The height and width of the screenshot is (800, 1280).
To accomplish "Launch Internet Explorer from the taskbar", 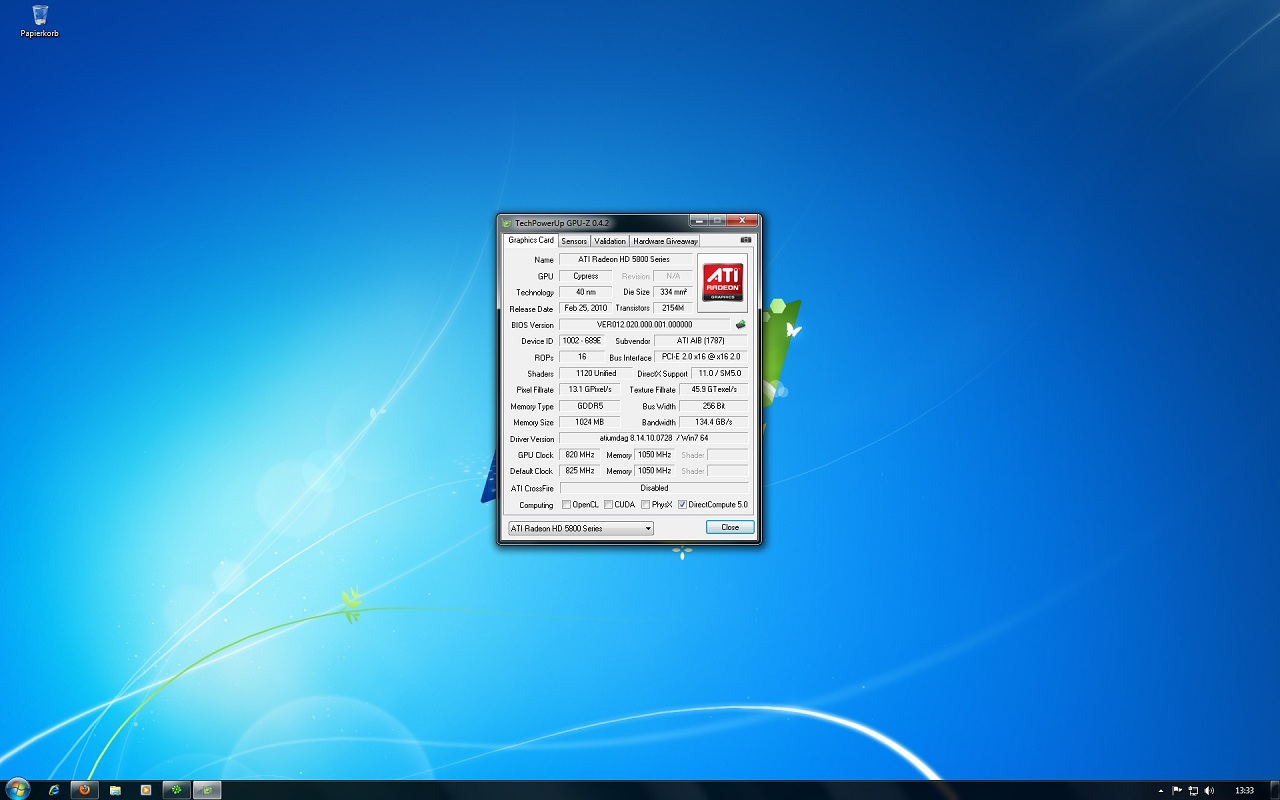I will point(54,790).
